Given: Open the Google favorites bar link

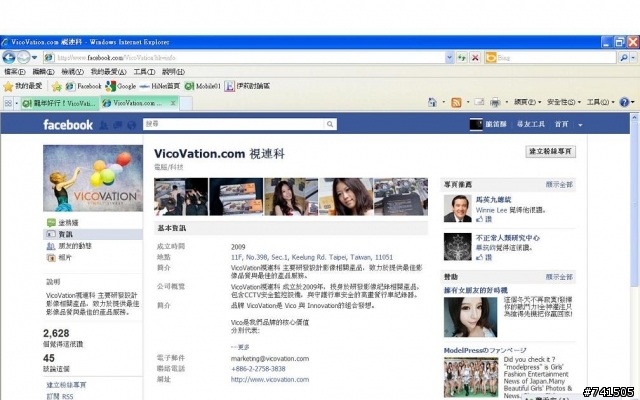Looking at the screenshot, I should tap(121, 86).
